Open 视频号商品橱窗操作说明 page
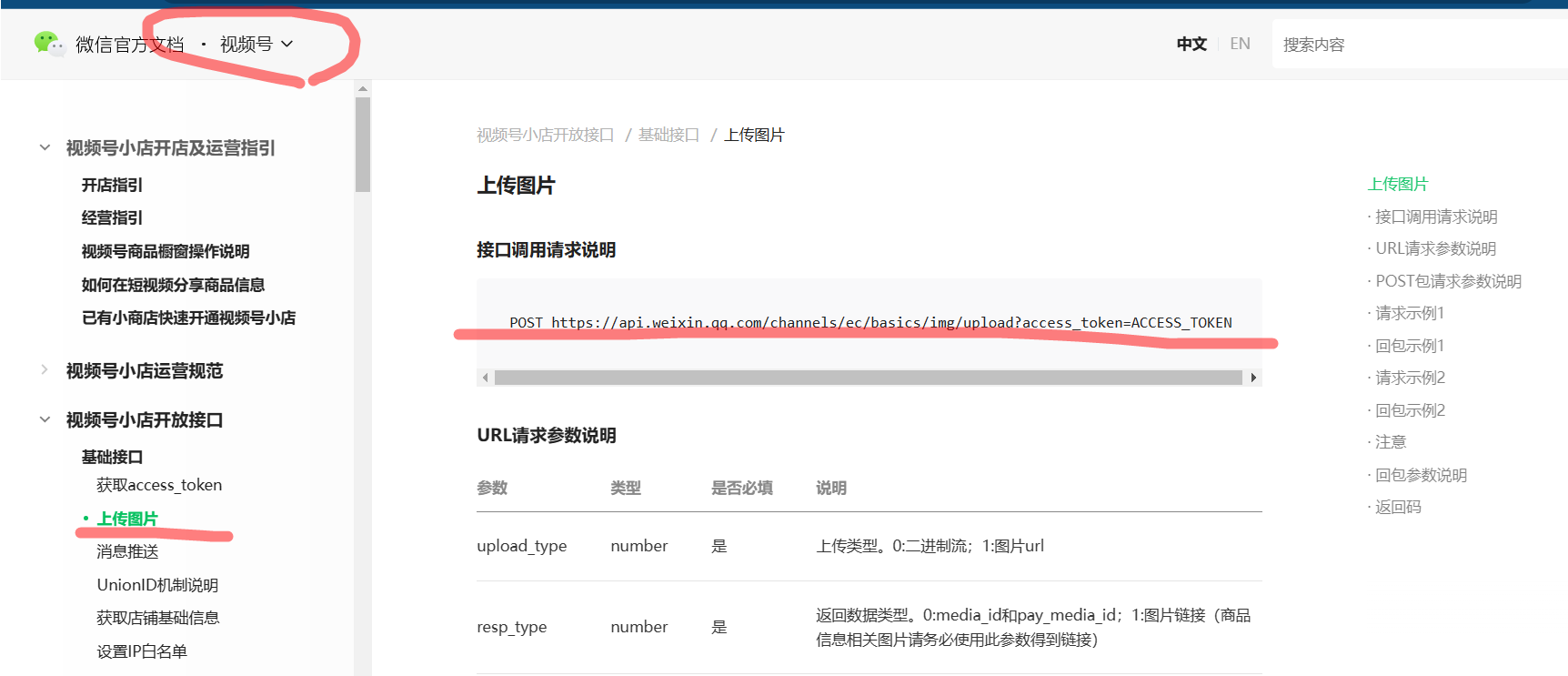The width and height of the screenshot is (1568, 676). coord(166,251)
